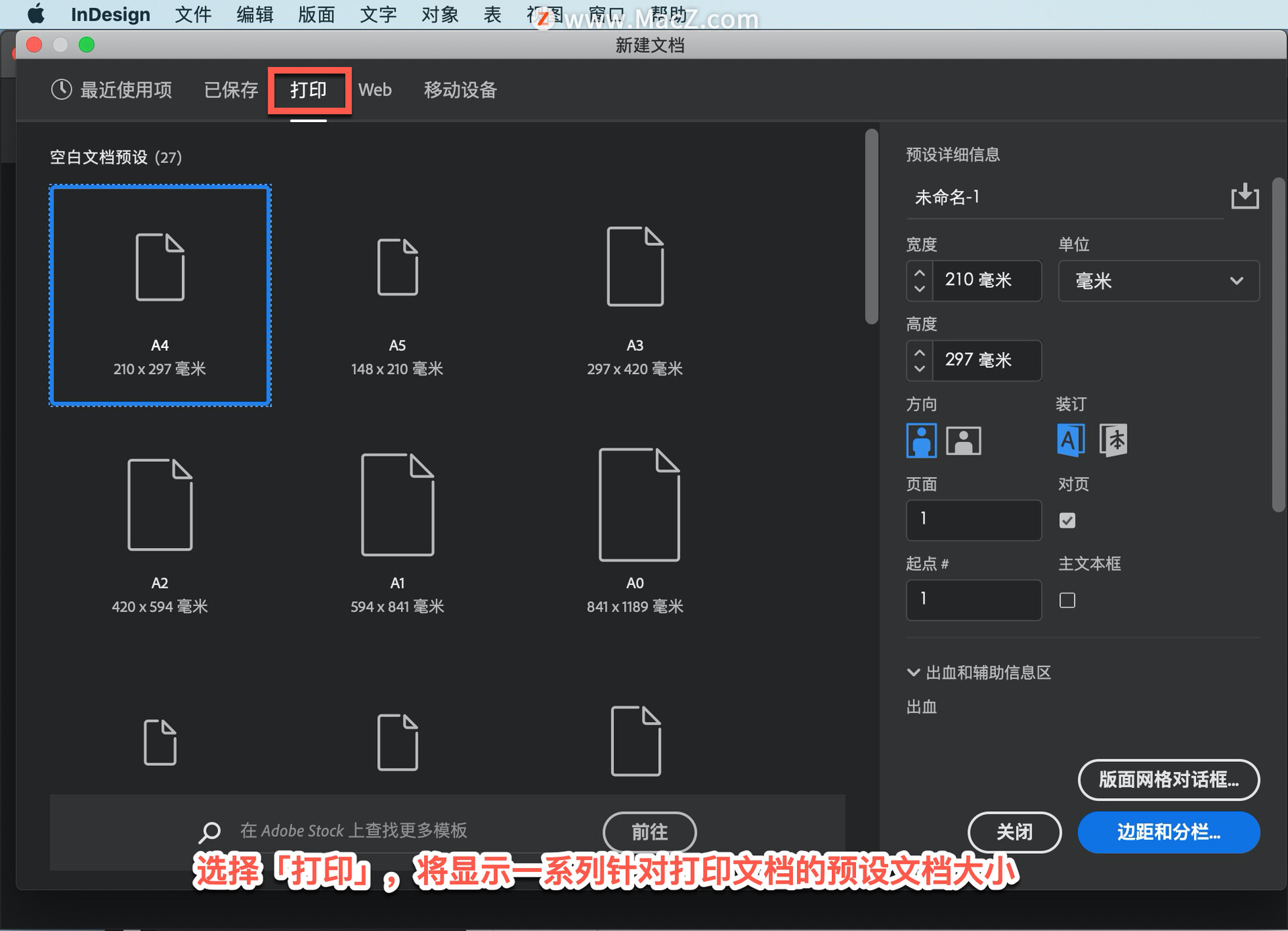Click the Adobe Stock search magnifier icon
Image resolution: width=1288 pixels, height=931 pixels.
(209, 832)
